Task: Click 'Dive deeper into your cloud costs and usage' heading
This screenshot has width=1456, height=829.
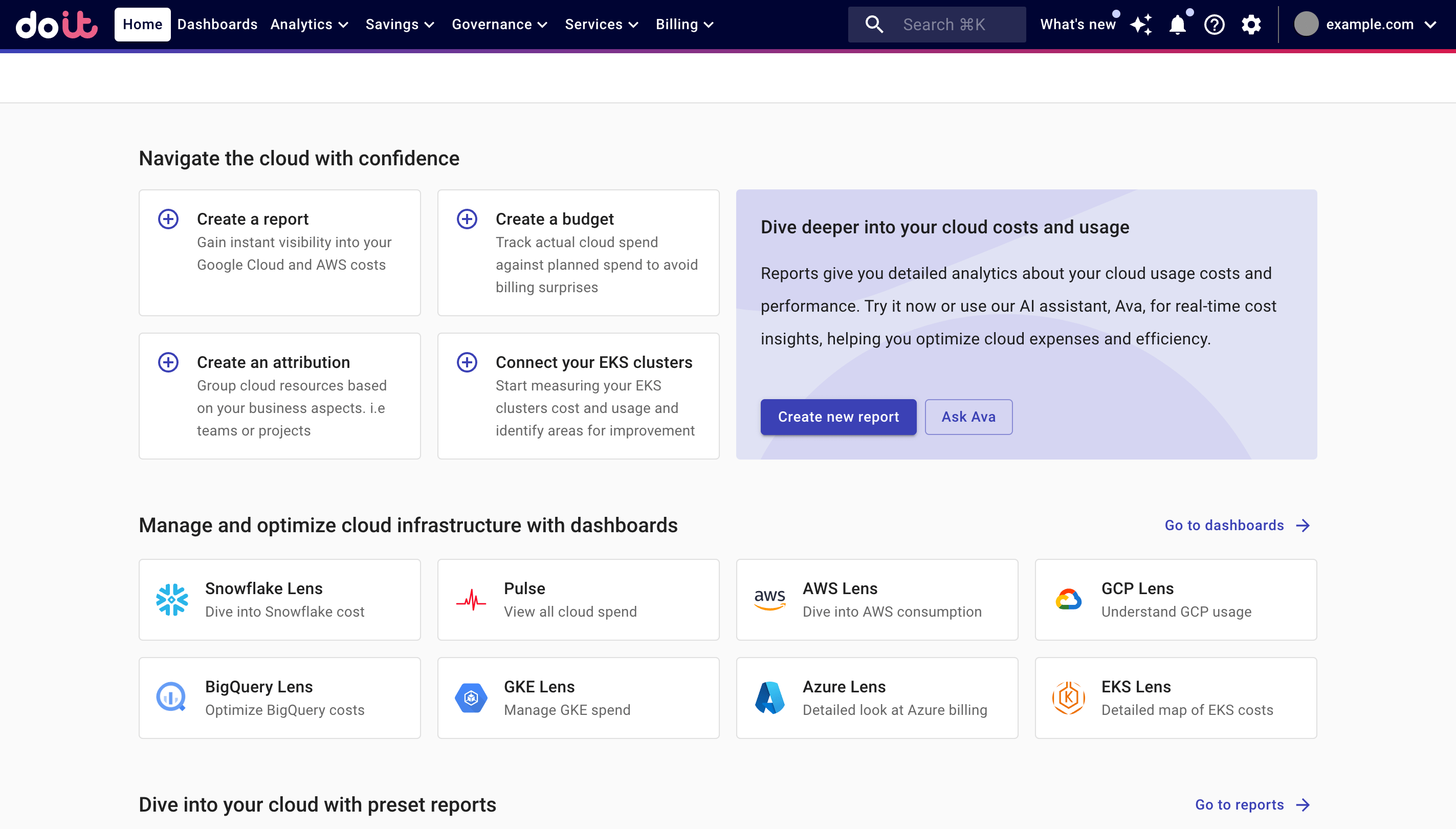Action: click(x=945, y=227)
